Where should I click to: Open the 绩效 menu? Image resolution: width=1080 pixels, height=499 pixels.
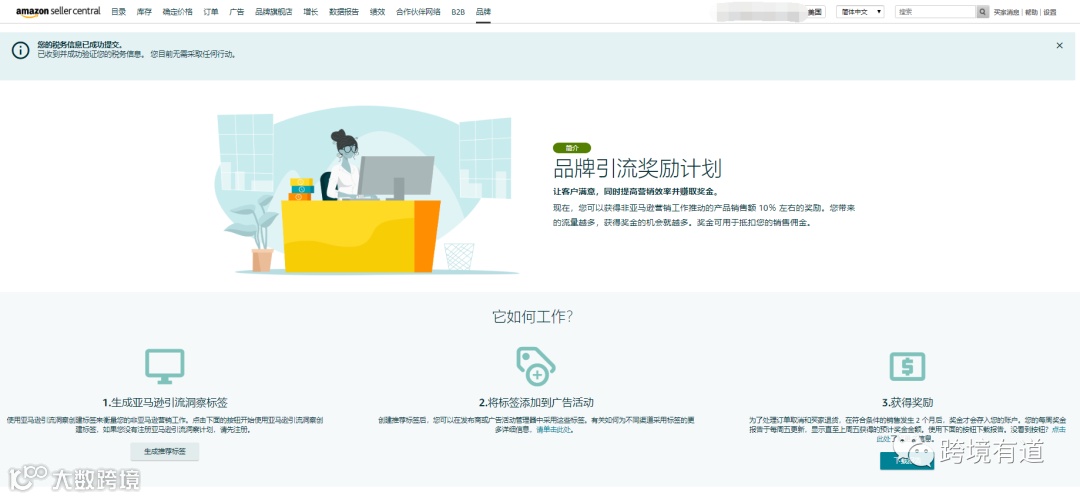[x=377, y=12]
